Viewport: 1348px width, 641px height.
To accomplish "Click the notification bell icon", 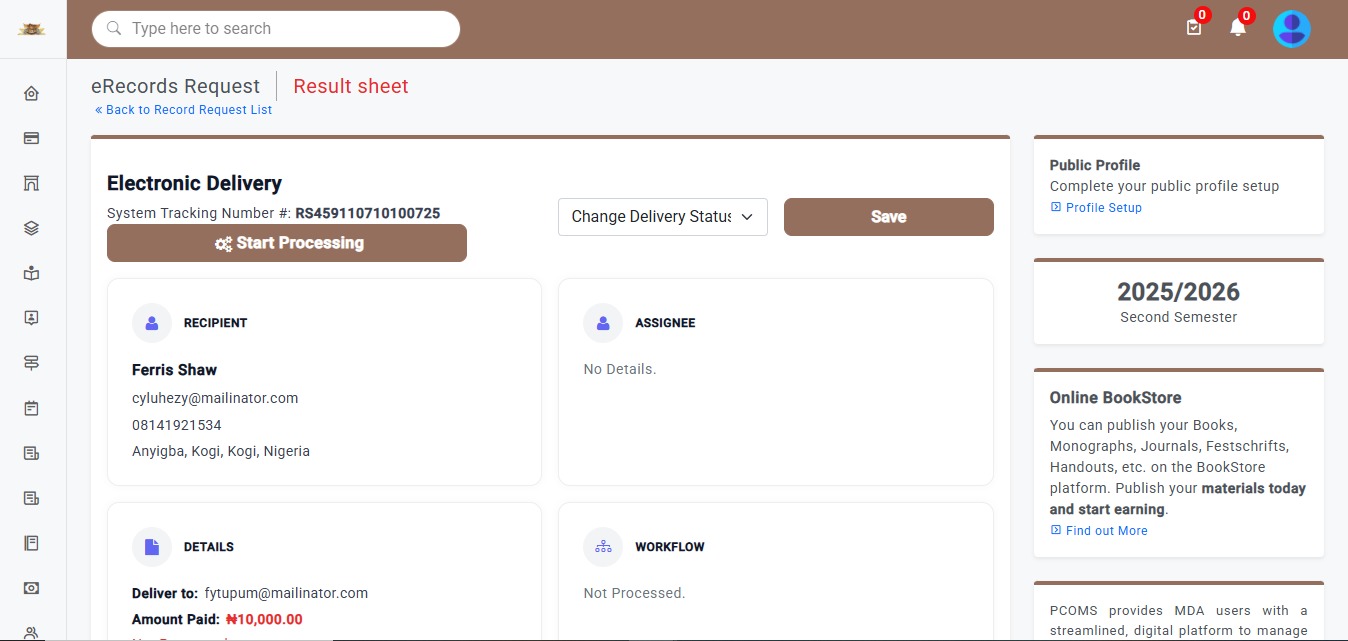I will pyautogui.click(x=1238, y=28).
